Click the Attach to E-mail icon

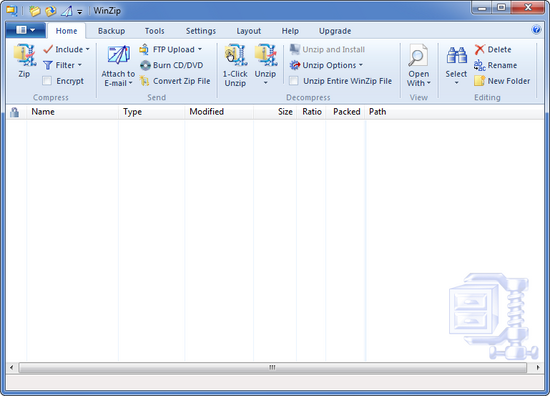tap(119, 55)
